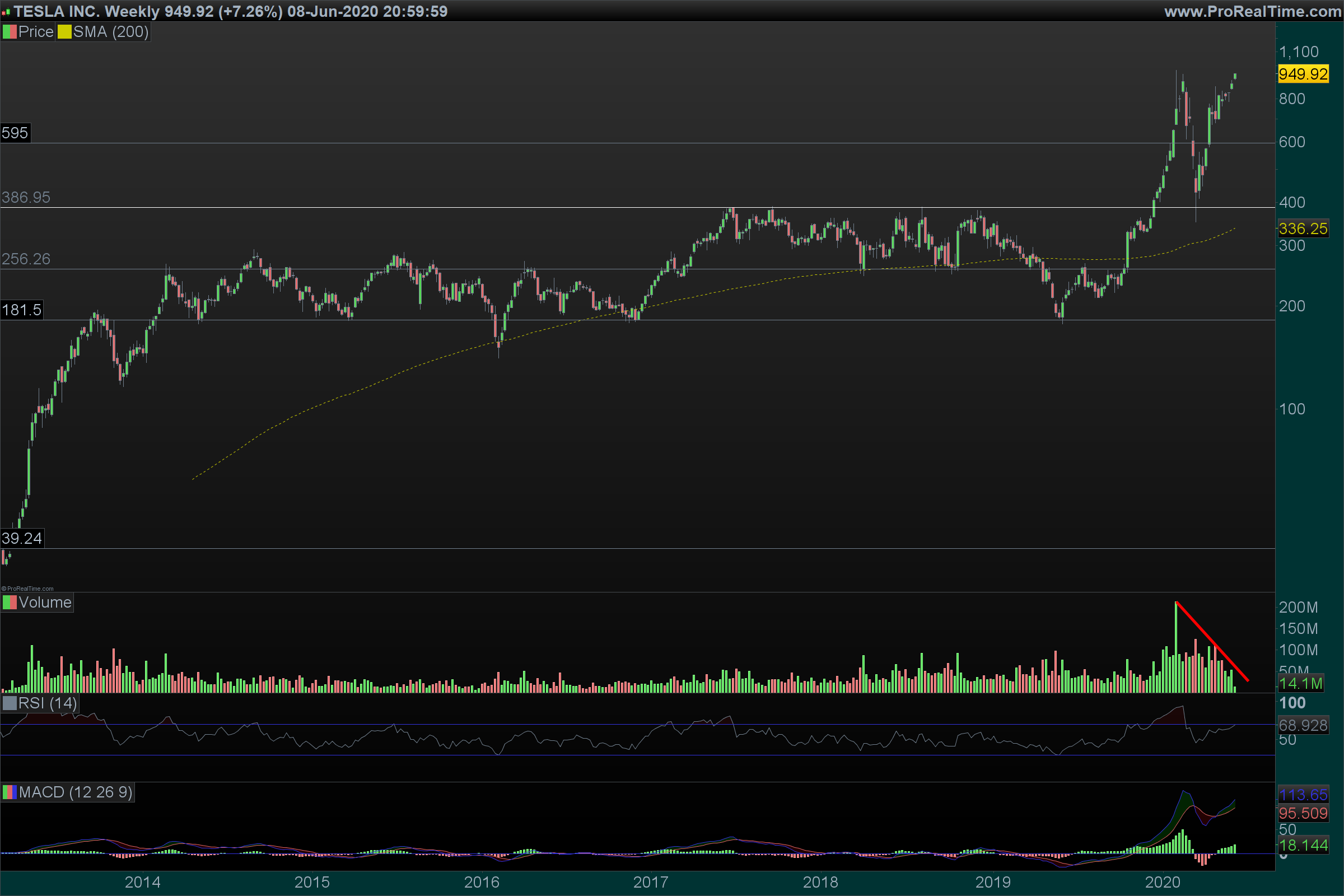
Task: Click the MACD (12 26 9) legend icon
Action: click(10, 792)
